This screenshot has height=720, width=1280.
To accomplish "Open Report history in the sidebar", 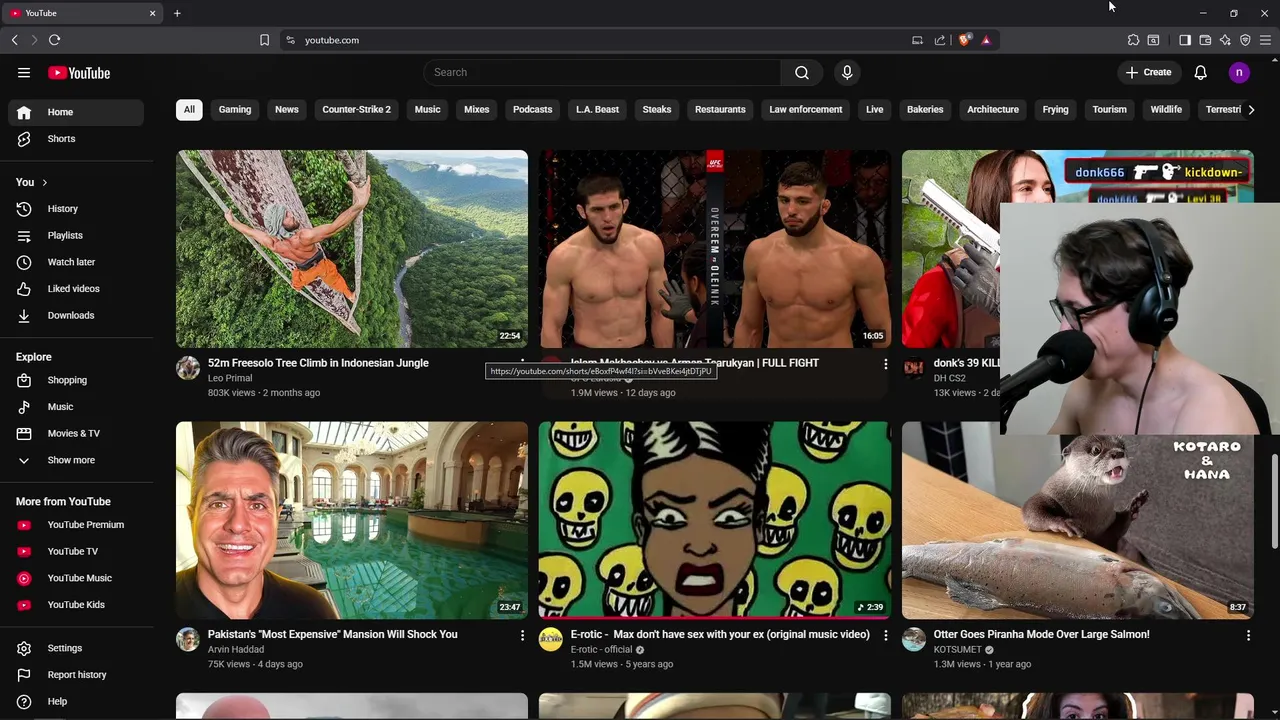I will [76, 675].
